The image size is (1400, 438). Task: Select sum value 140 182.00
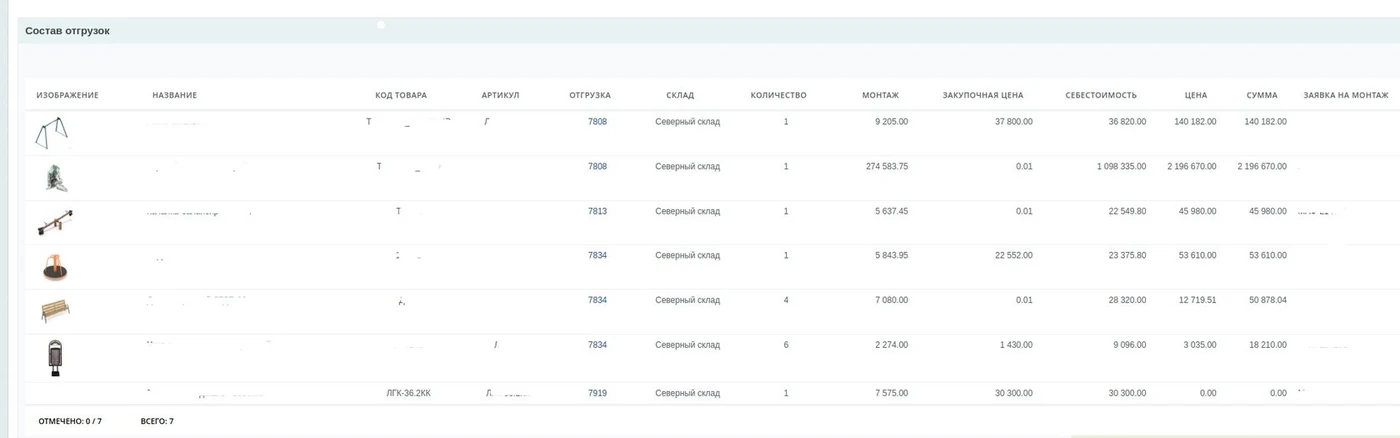coord(1265,122)
